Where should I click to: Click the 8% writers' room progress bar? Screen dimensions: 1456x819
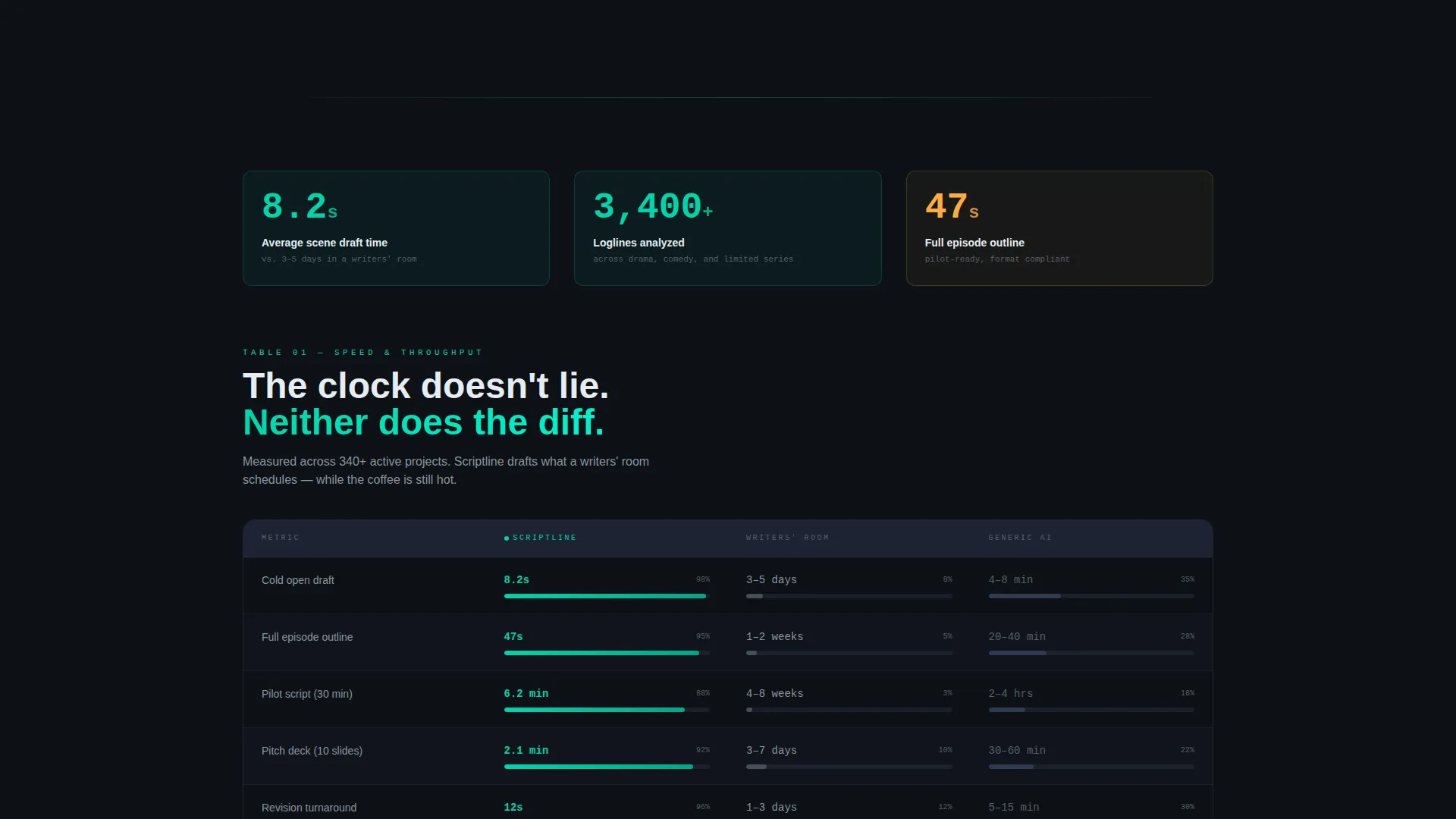(849, 596)
